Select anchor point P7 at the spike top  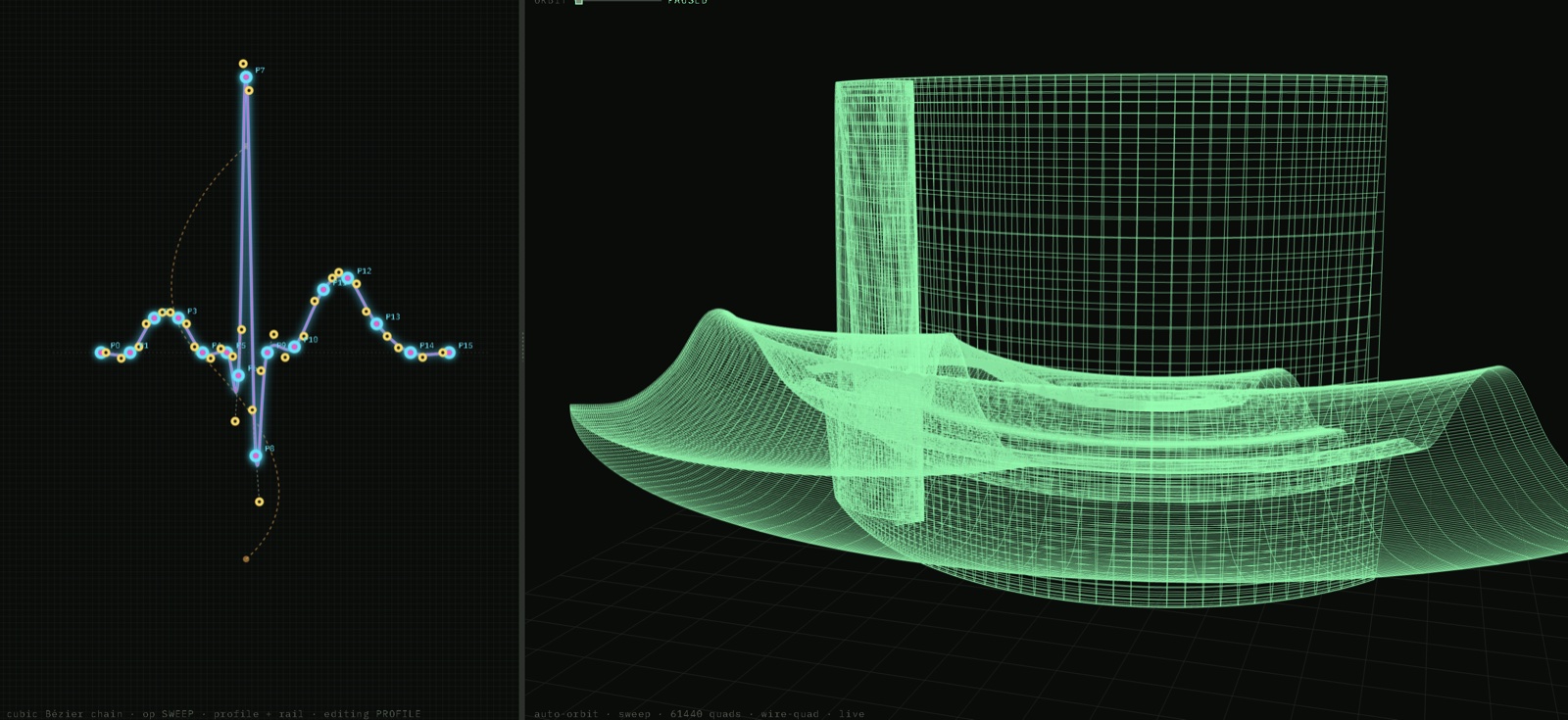[x=246, y=77]
